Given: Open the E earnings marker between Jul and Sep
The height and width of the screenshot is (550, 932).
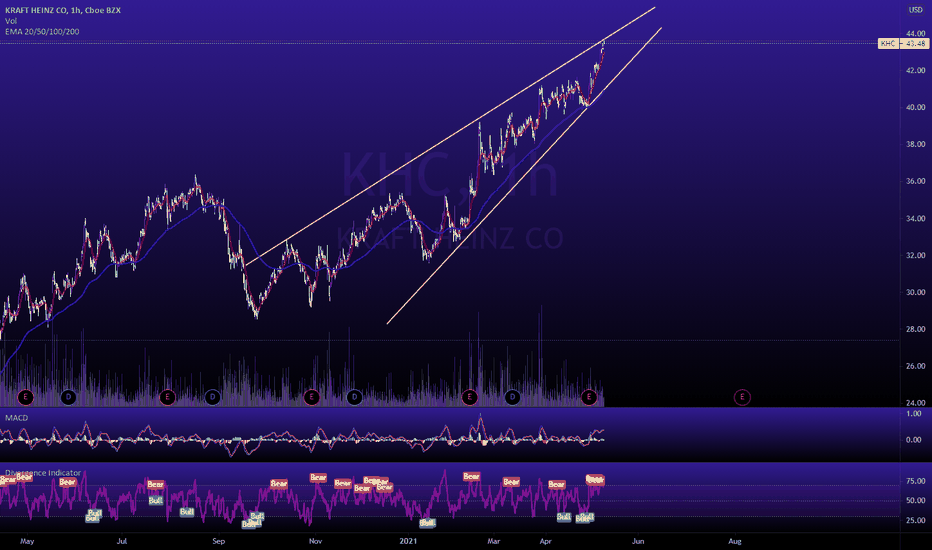Looking at the screenshot, I should [167, 397].
